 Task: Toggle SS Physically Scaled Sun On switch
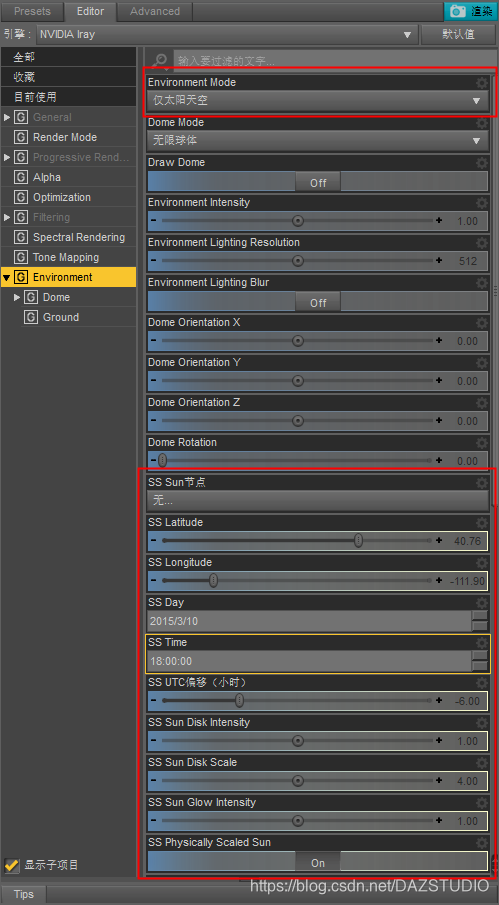[318, 863]
